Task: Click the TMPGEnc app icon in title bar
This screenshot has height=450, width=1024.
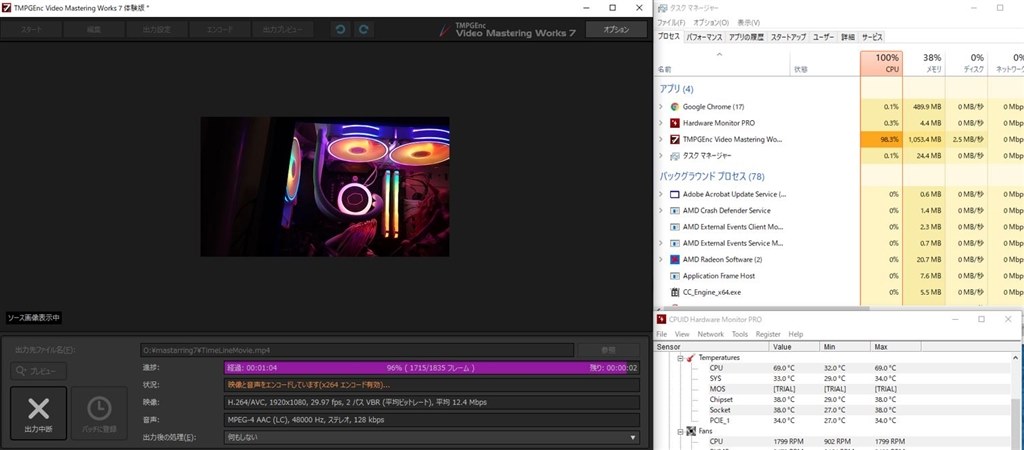Action: click(6, 8)
